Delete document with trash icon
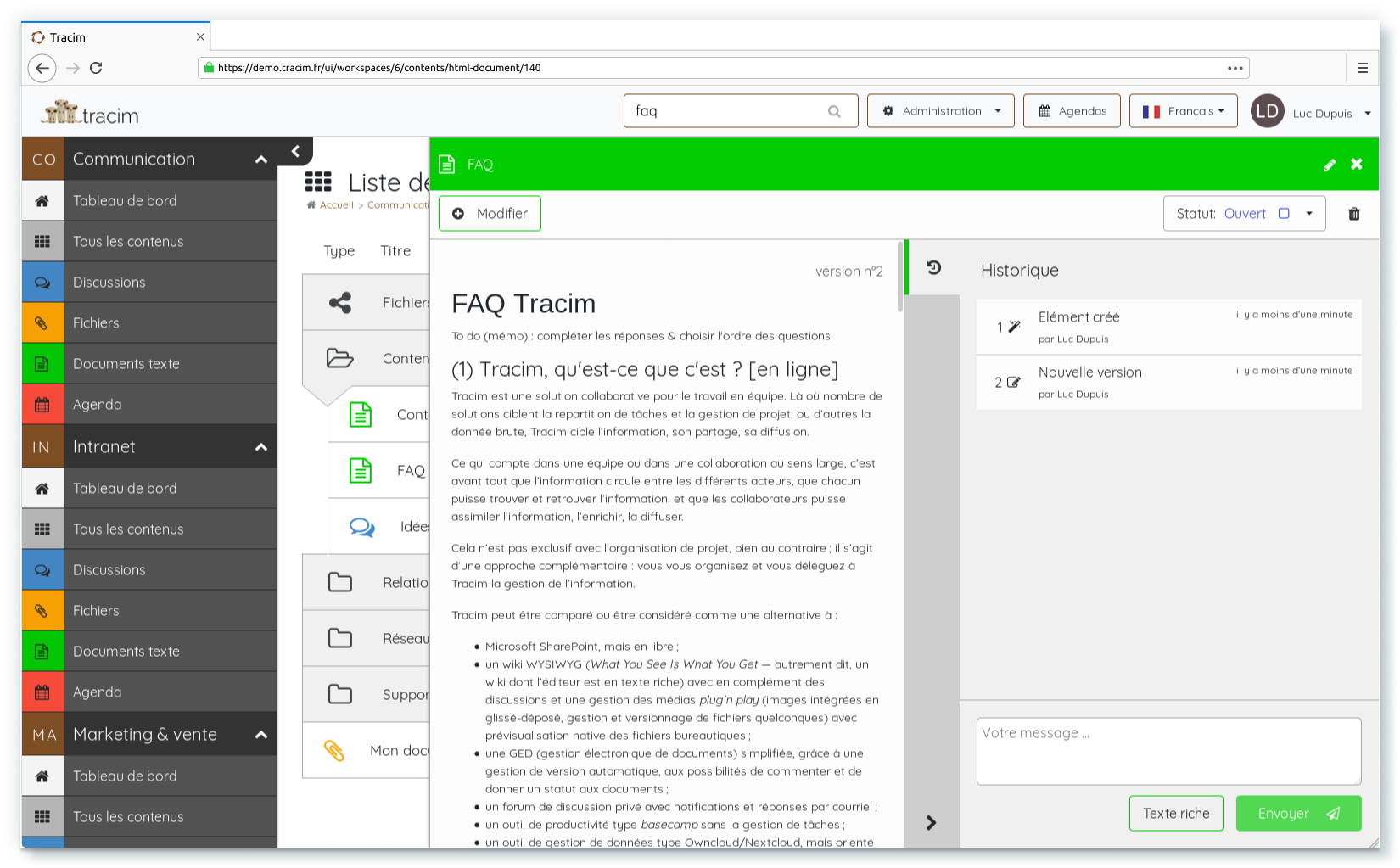Image resolution: width=1400 pixels, height=868 pixels. (1354, 214)
